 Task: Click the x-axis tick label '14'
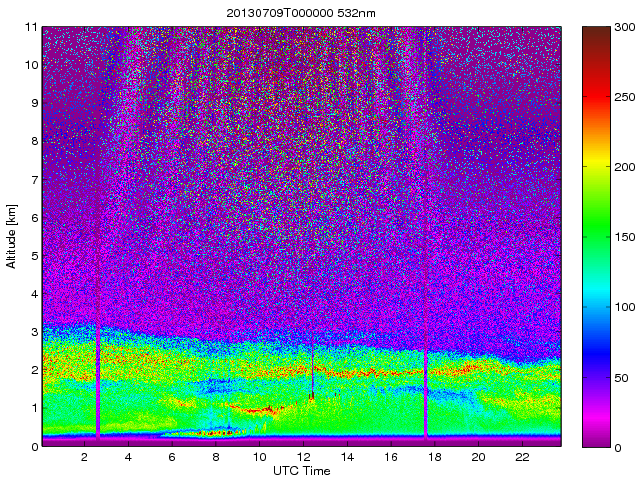tap(347, 457)
